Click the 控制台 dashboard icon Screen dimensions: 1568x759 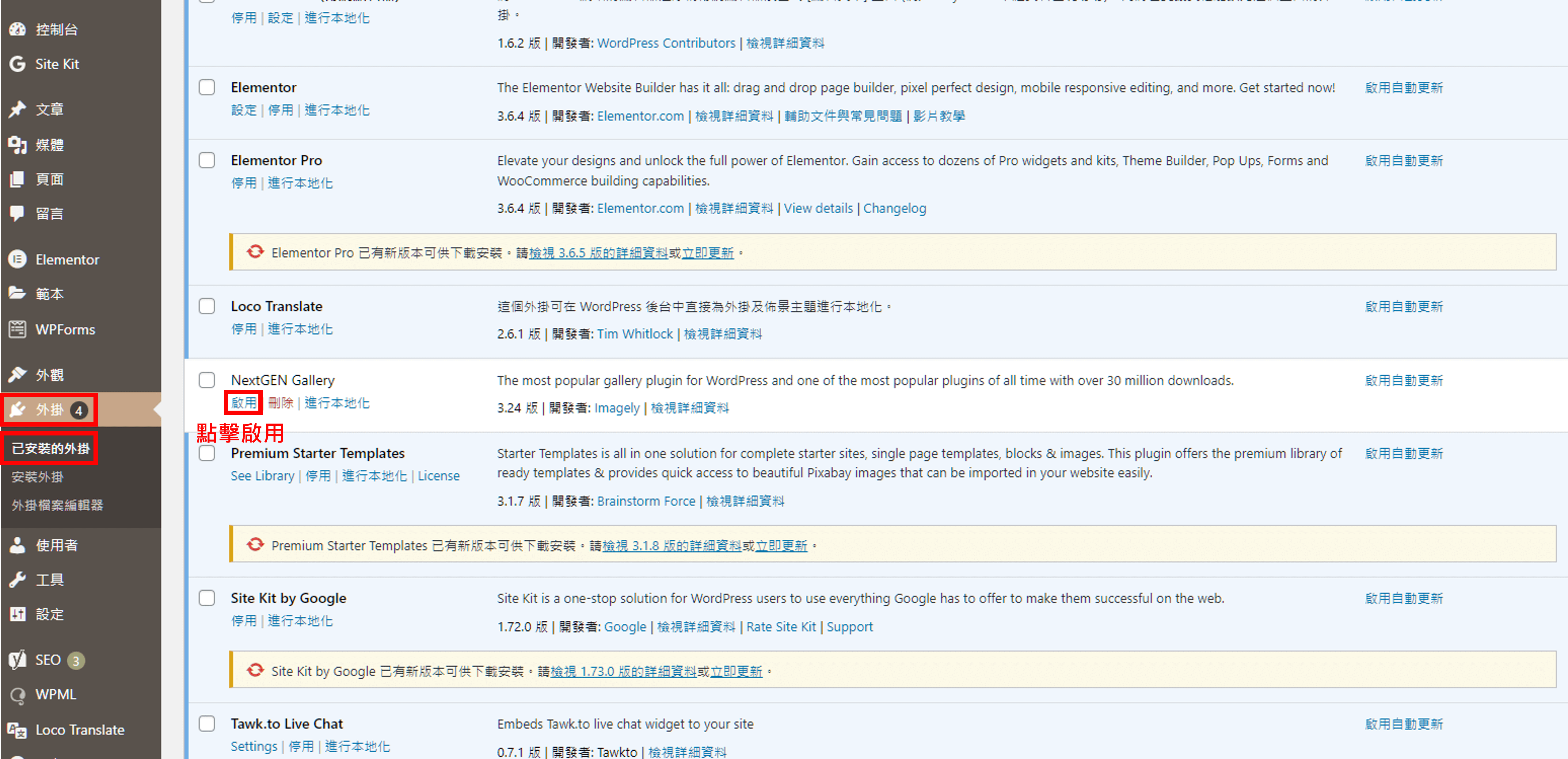[17, 29]
